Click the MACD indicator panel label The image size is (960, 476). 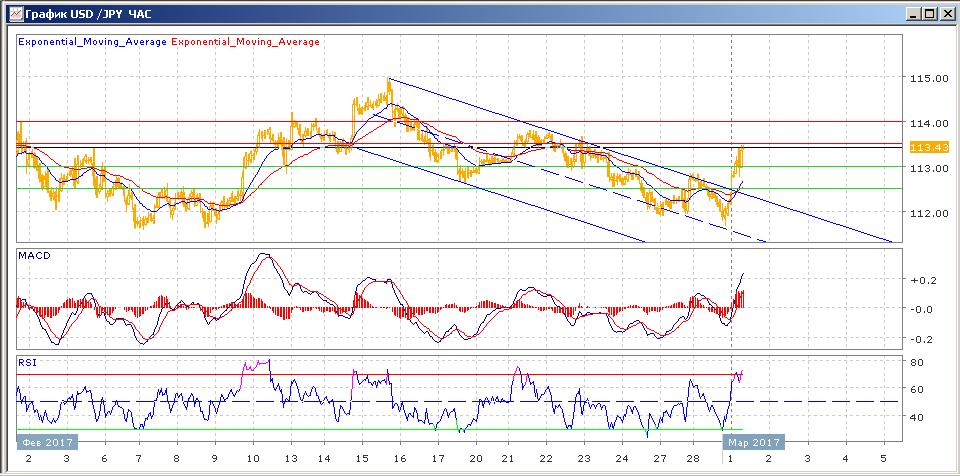34,257
